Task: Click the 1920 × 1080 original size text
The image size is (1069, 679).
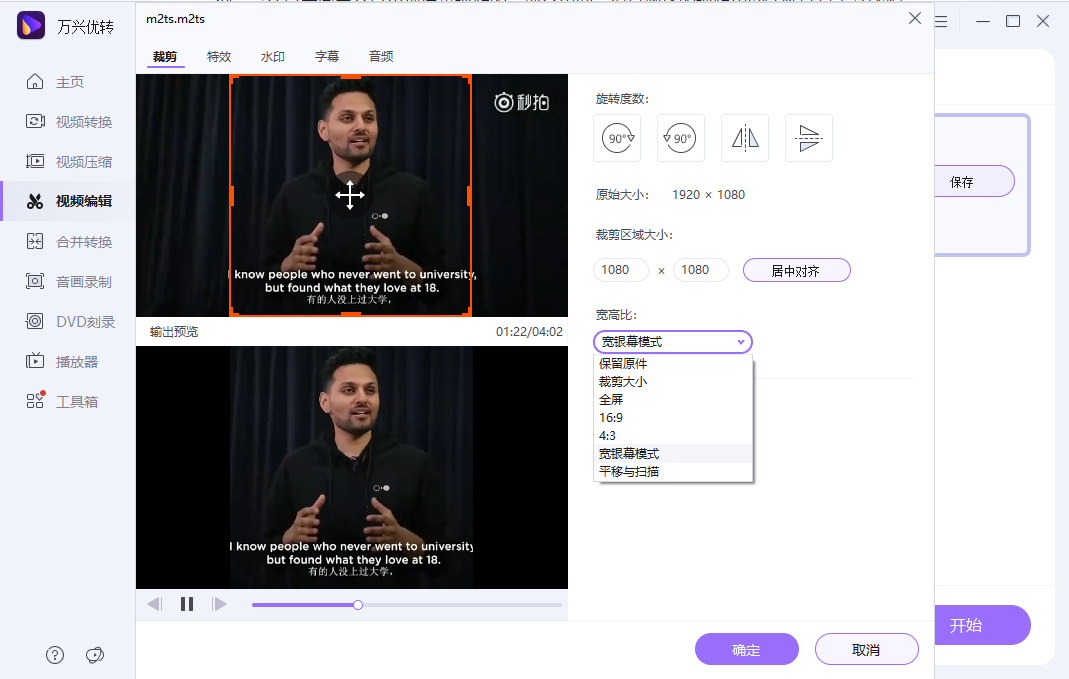Action: [708, 195]
